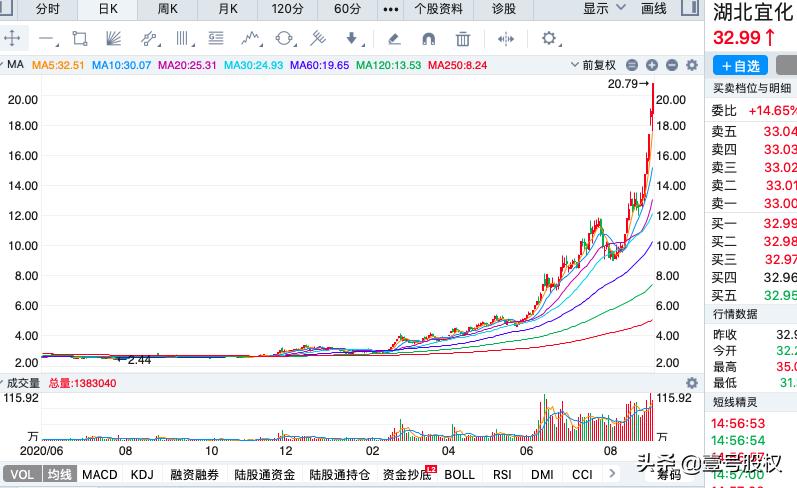Viewport: 797px width, 488px height.
Task: Click the 画线 drawing button
Action: point(653,9)
